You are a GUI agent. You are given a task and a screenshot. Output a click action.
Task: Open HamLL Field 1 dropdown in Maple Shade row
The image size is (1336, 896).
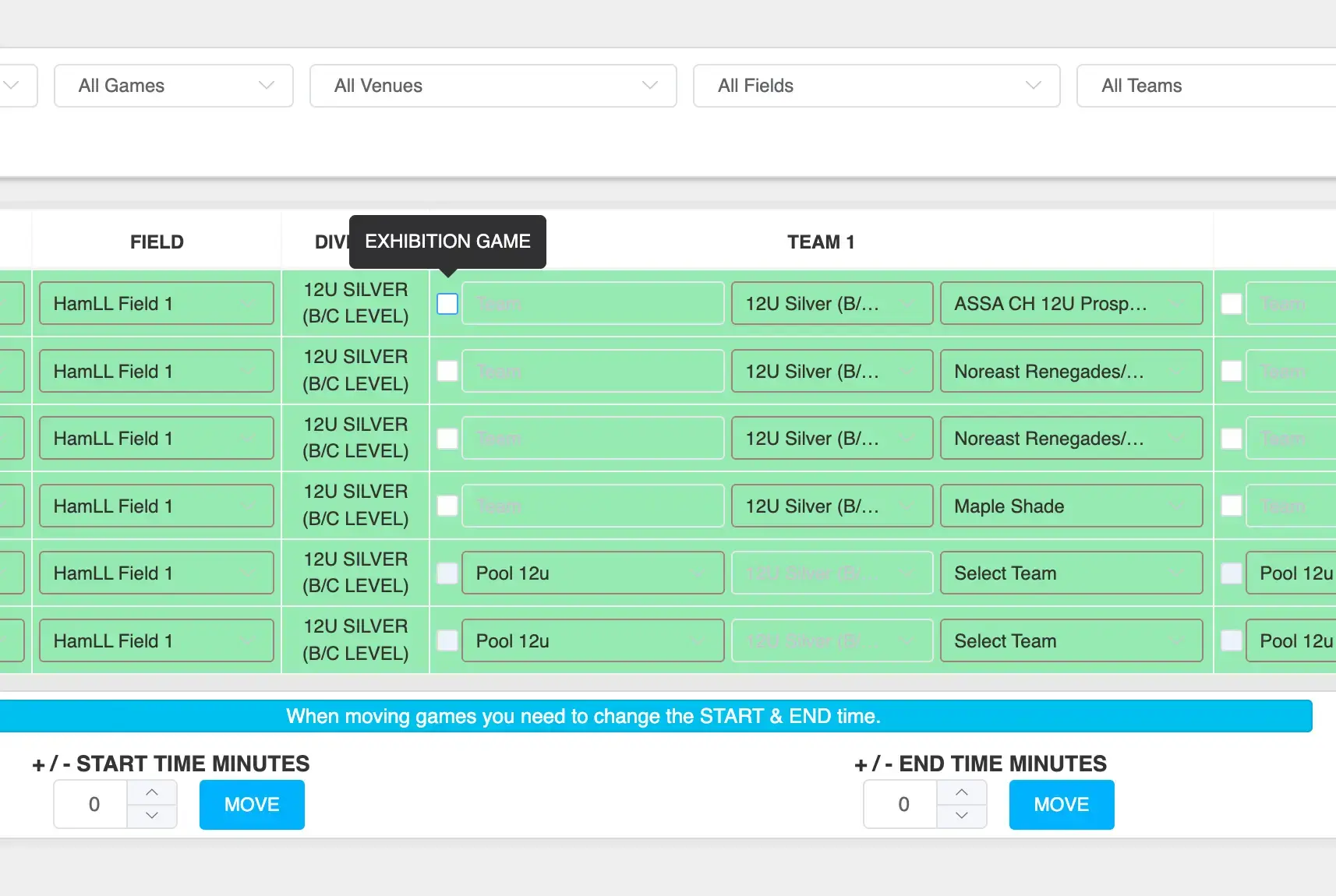pyautogui.click(x=156, y=506)
